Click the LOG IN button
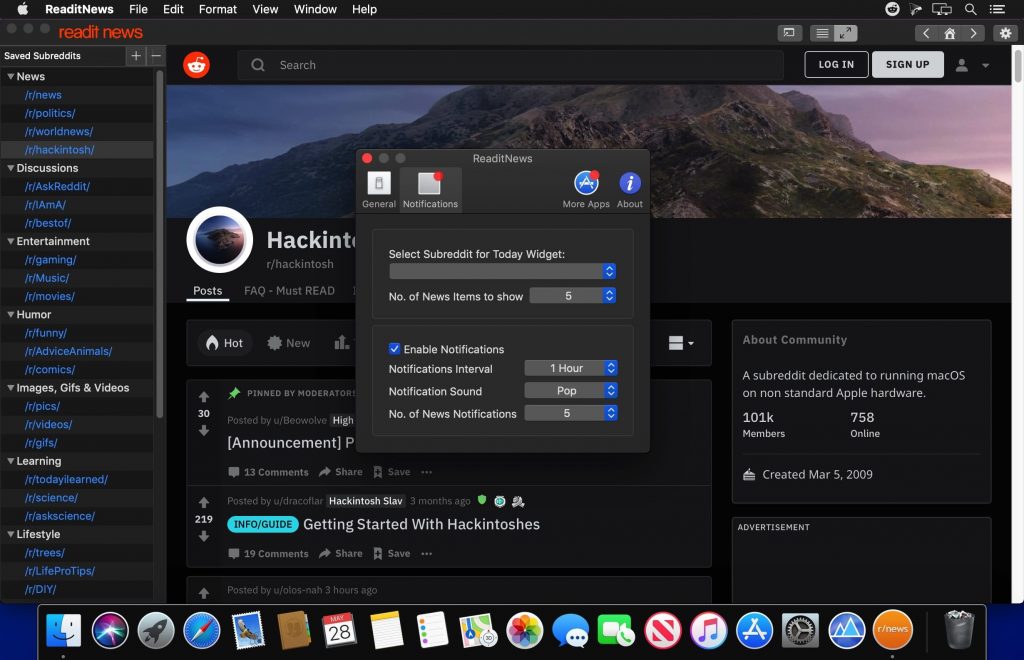The width and height of the screenshot is (1024, 660). pos(836,65)
